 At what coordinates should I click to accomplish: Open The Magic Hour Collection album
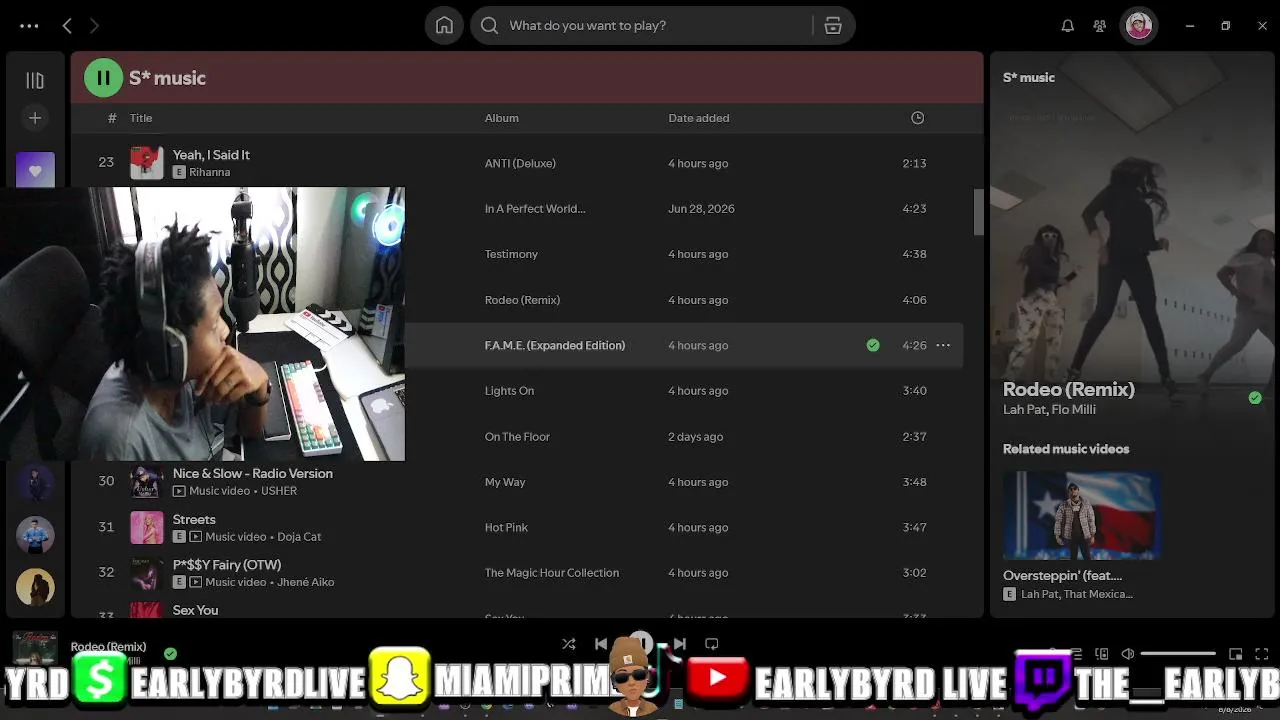pyautogui.click(x=552, y=573)
